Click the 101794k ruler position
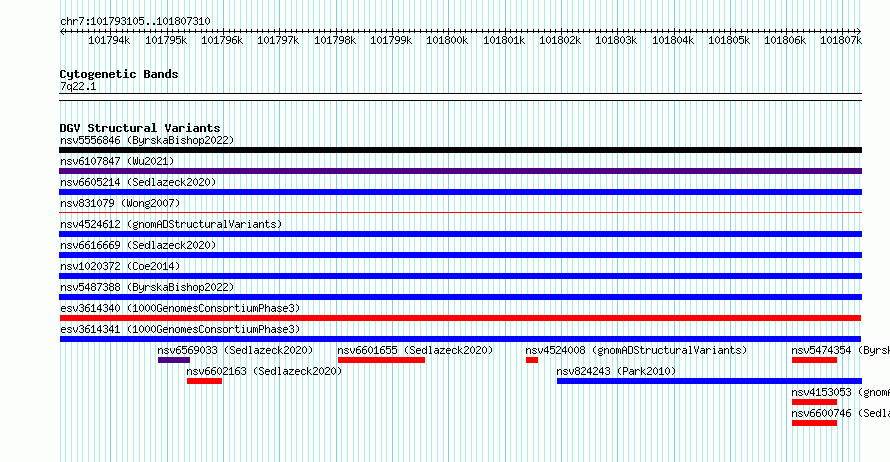890x462 pixels. [x=109, y=40]
